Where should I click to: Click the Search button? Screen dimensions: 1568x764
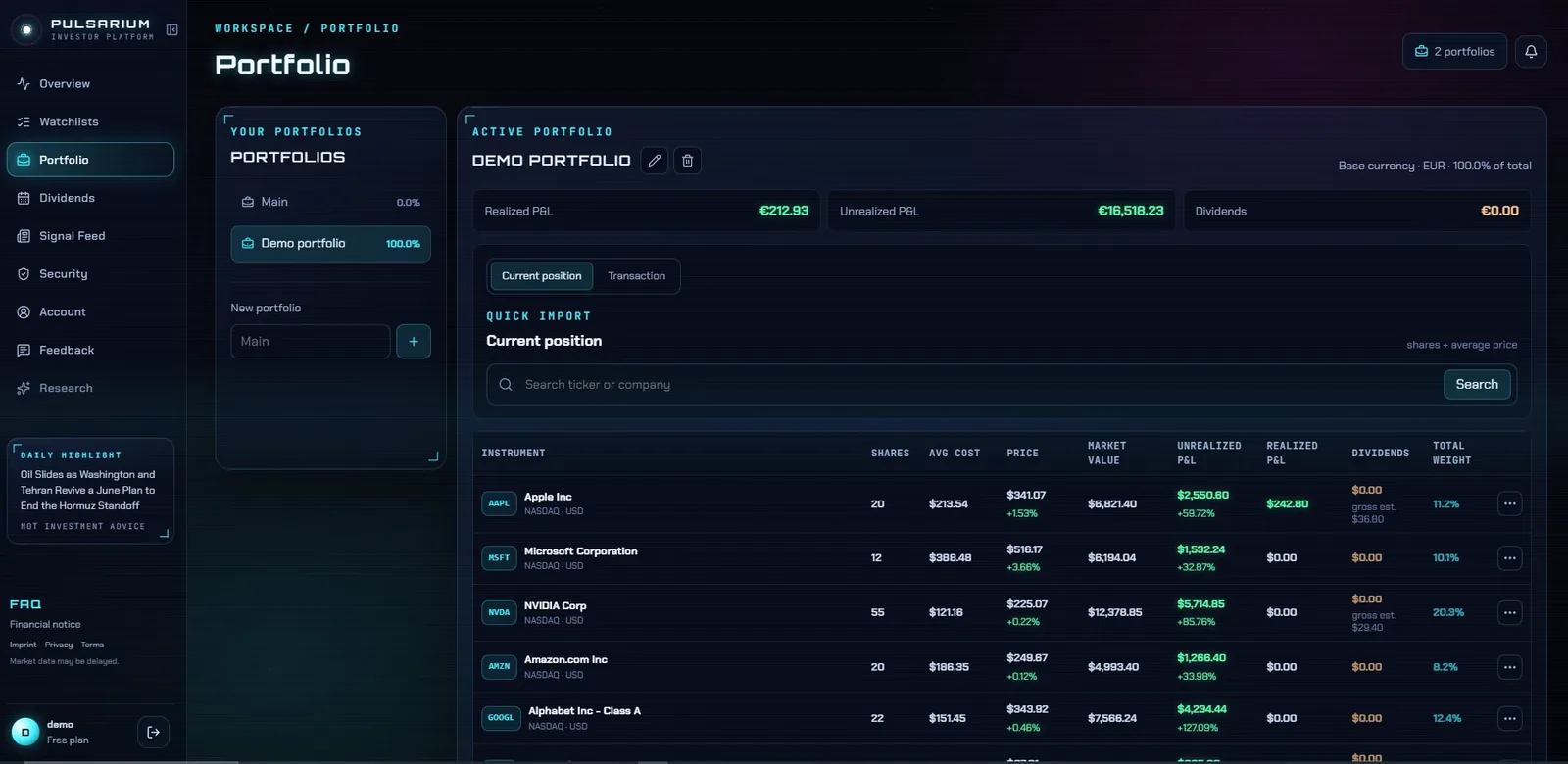click(1477, 385)
